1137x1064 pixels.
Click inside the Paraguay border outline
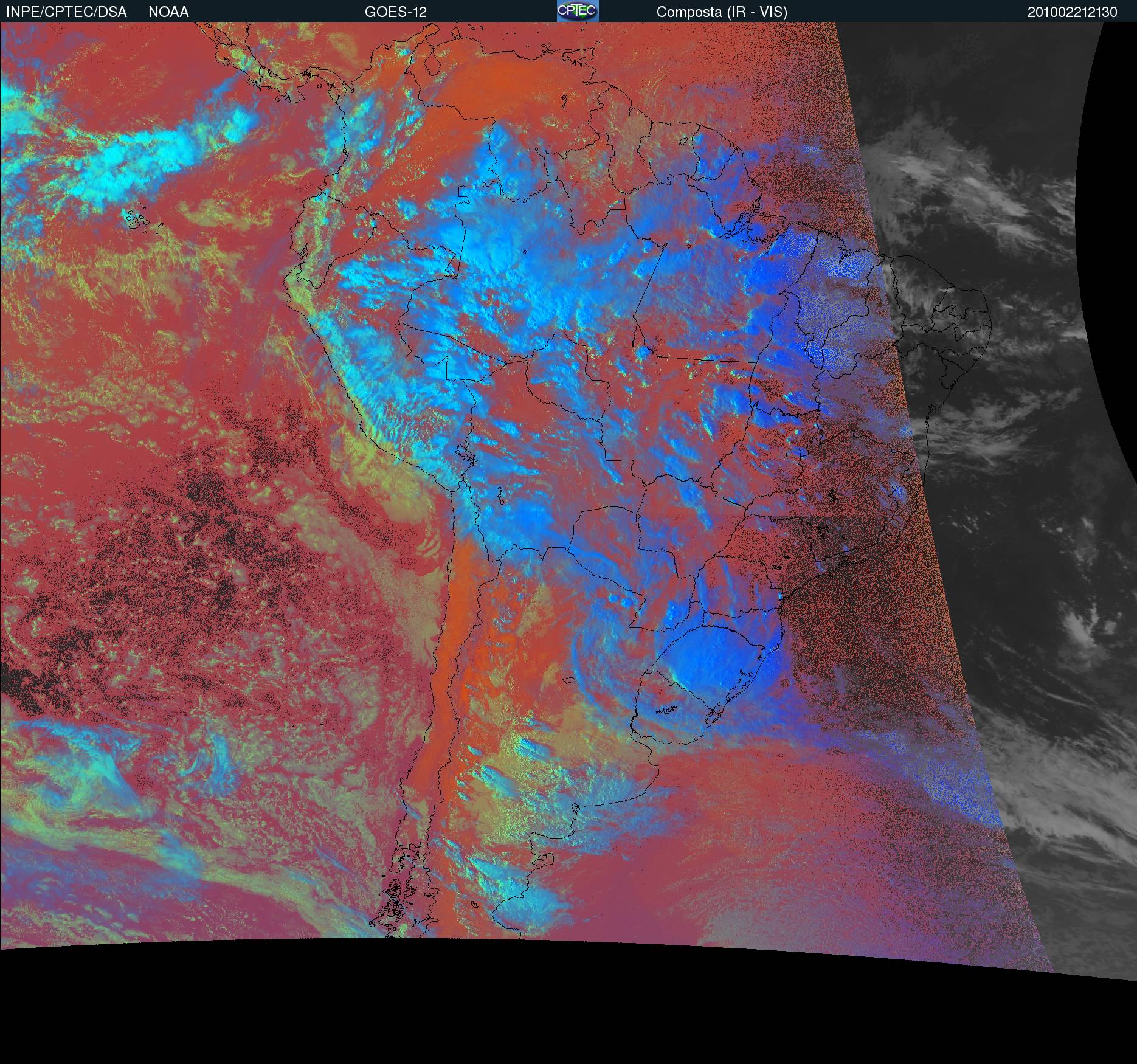608,547
